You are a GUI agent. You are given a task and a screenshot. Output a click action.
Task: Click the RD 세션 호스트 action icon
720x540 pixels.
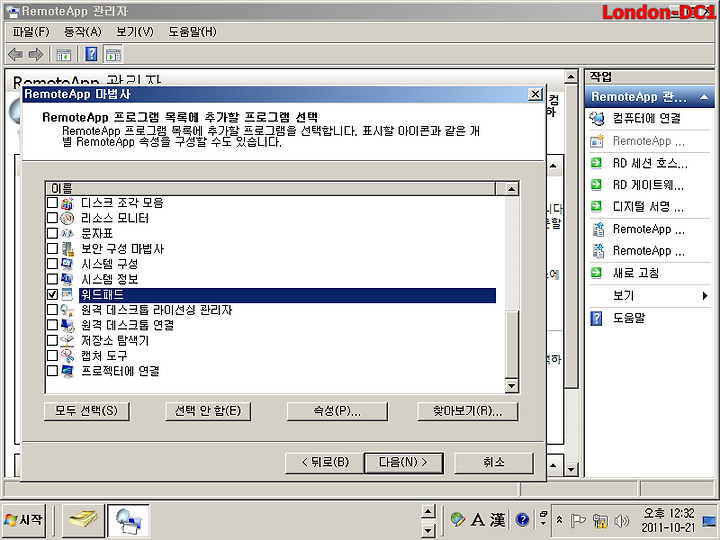[x=596, y=163]
